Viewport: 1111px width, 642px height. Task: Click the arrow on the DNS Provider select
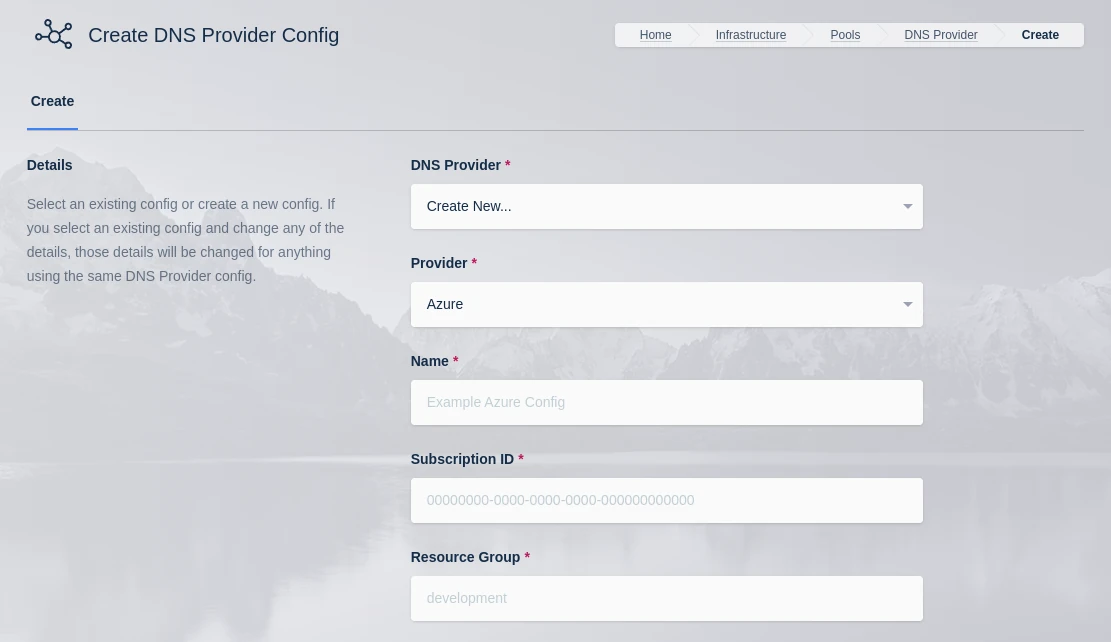[907, 206]
